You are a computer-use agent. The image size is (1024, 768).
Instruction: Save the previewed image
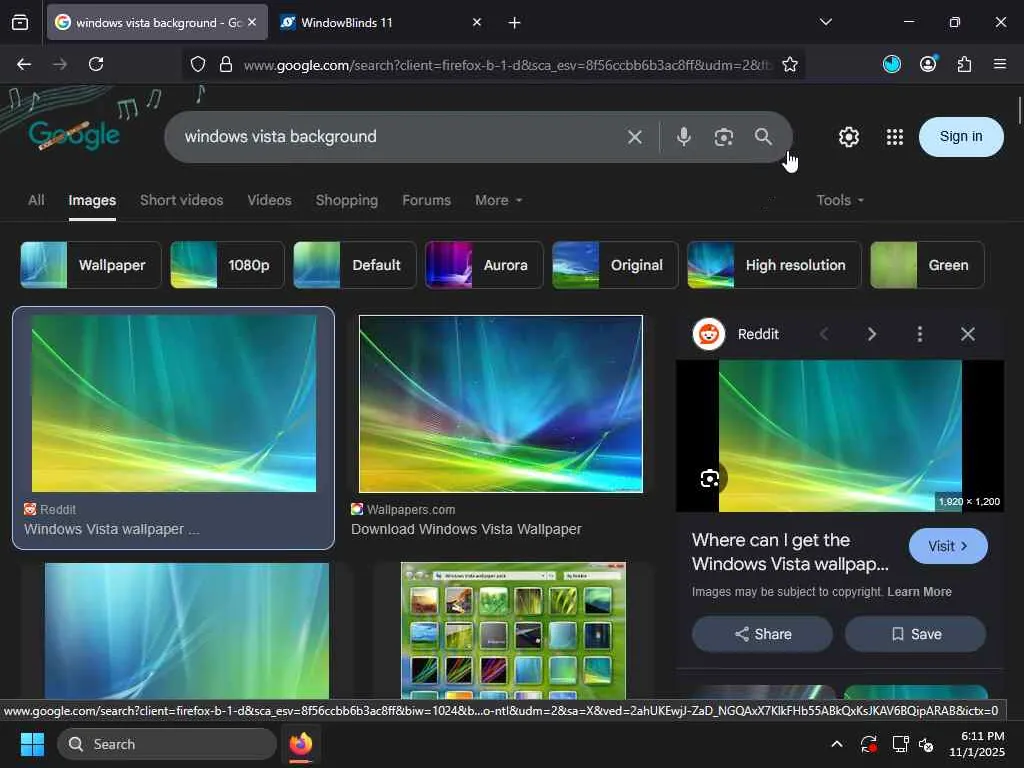click(x=916, y=634)
